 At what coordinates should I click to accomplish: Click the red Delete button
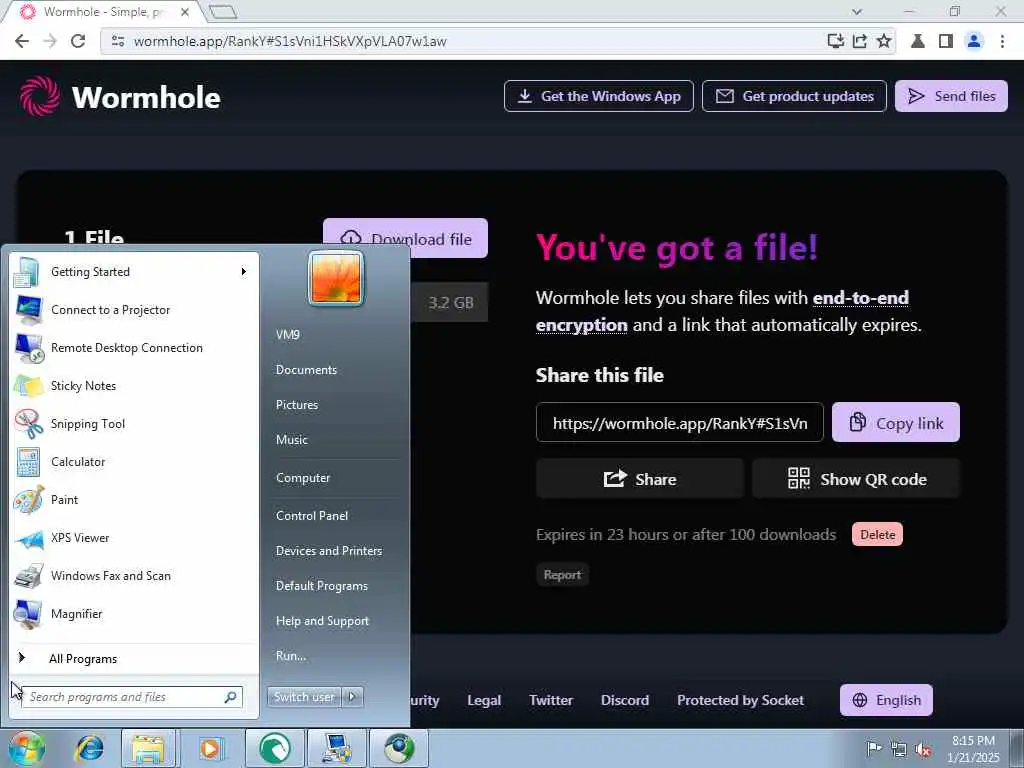tap(877, 534)
